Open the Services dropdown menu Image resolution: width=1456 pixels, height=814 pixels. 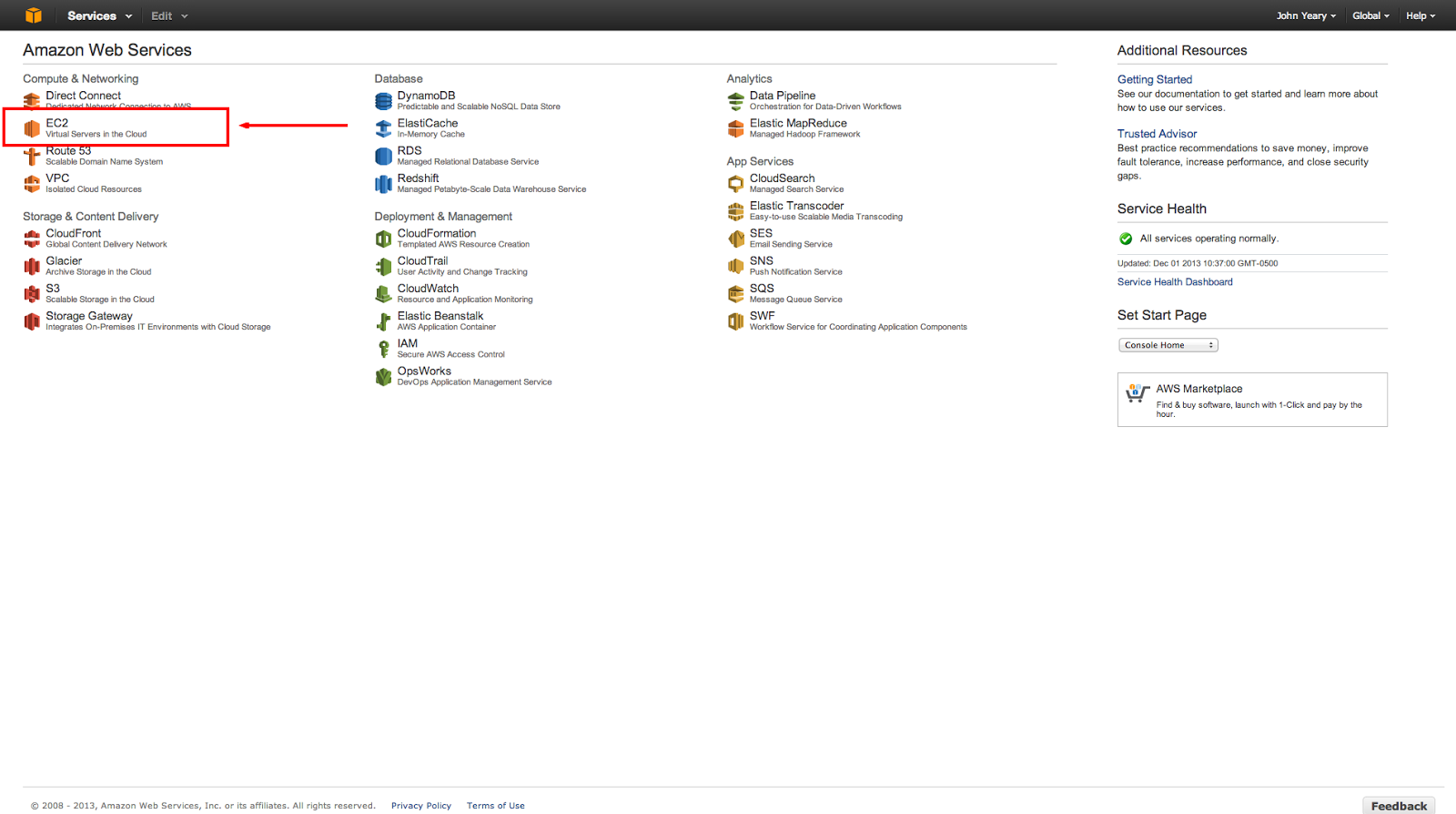[x=99, y=15]
